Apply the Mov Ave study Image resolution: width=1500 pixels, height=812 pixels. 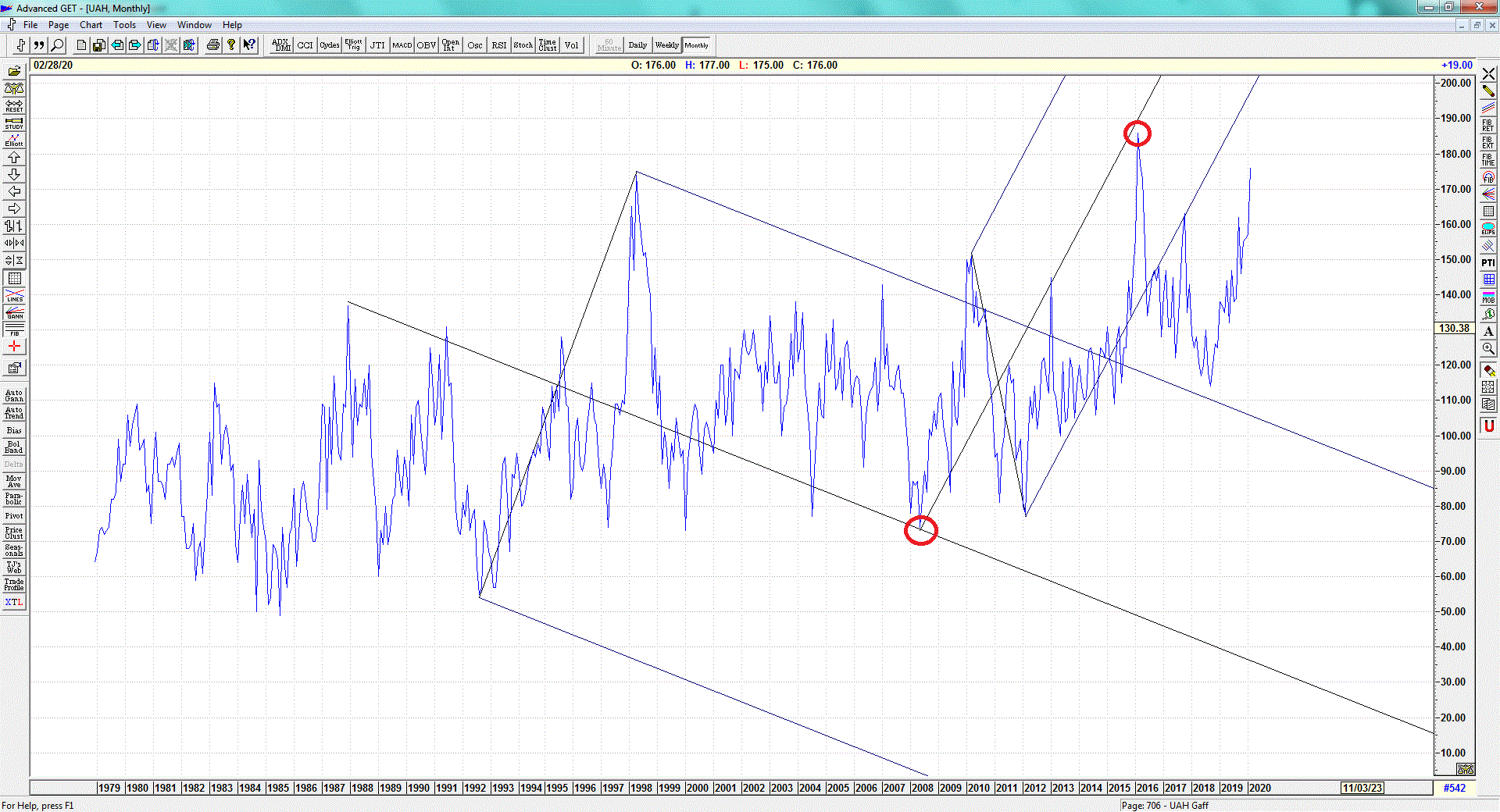tap(14, 482)
